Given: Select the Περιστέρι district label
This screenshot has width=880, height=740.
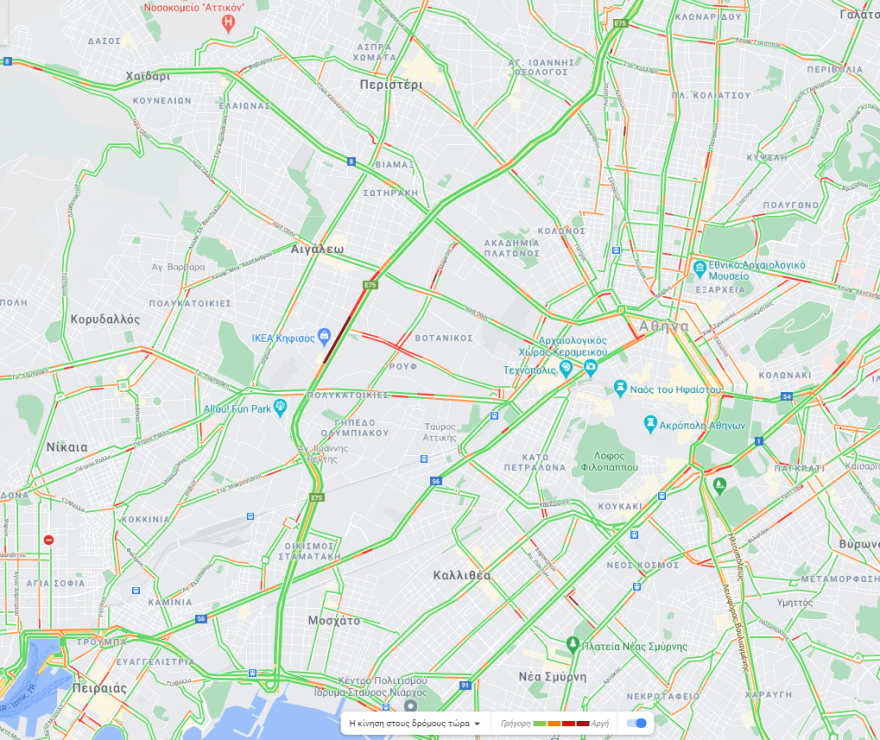Looking at the screenshot, I should (391, 85).
